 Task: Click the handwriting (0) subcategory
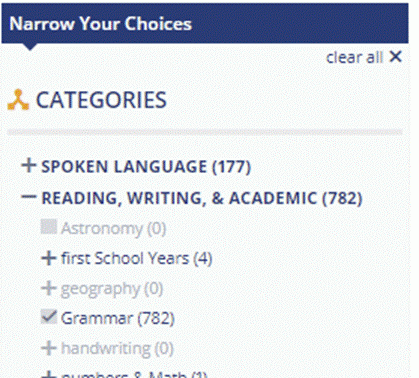pos(117,349)
